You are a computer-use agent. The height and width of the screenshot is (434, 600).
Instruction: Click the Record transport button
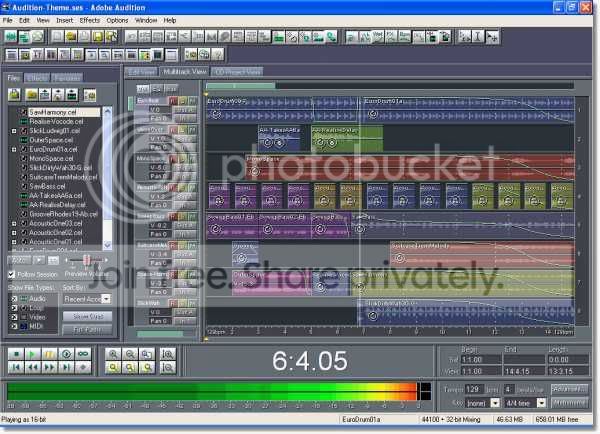[x=83, y=367]
